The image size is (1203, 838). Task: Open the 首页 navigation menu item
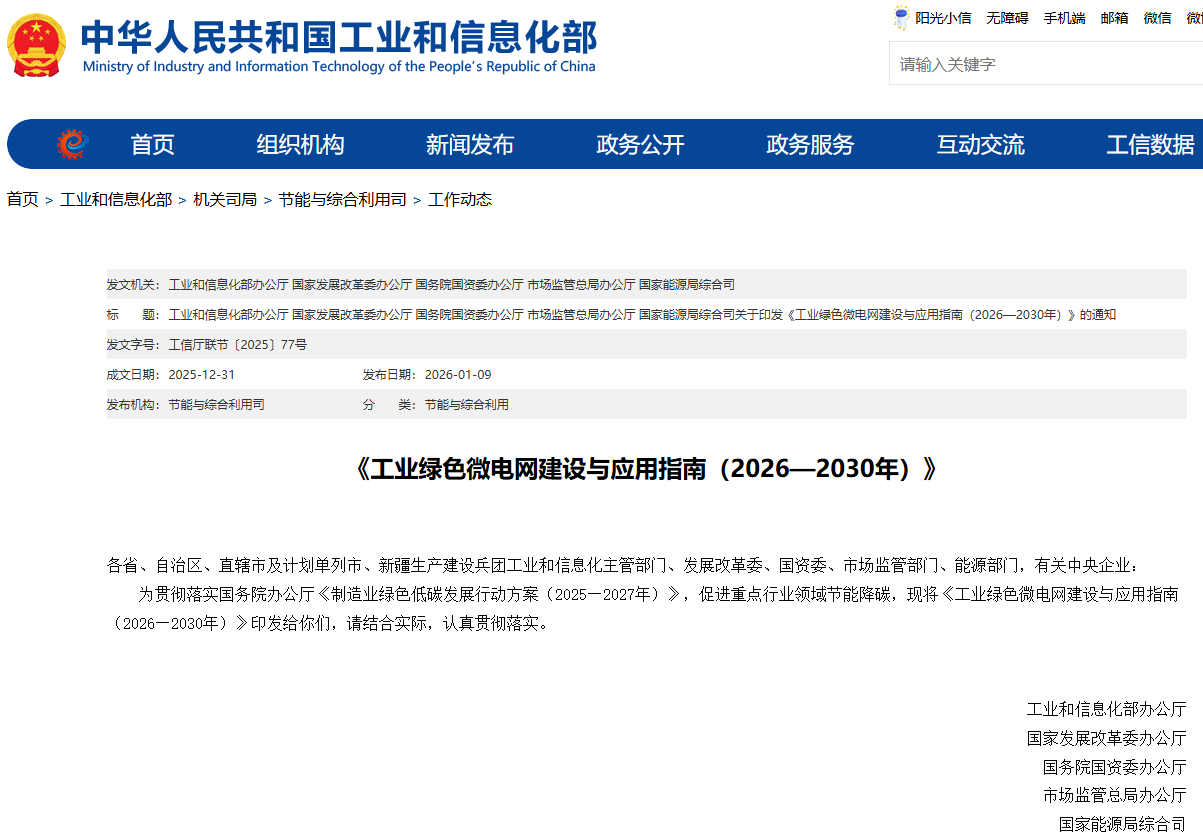[152, 145]
